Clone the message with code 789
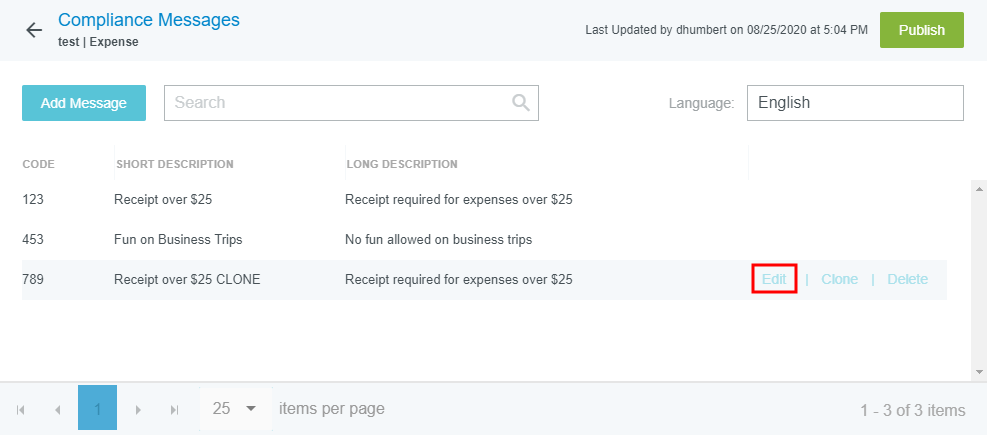The width and height of the screenshot is (987, 435). point(839,279)
